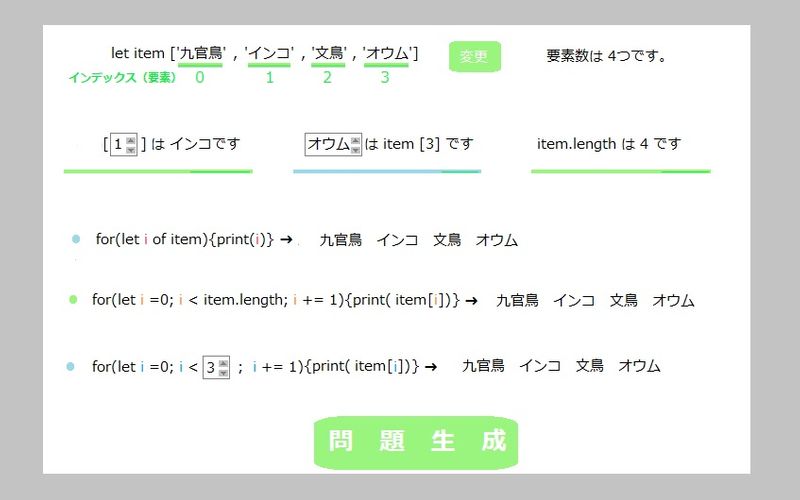Focus the オウム element input box
800x500 pixels.
tap(327, 144)
